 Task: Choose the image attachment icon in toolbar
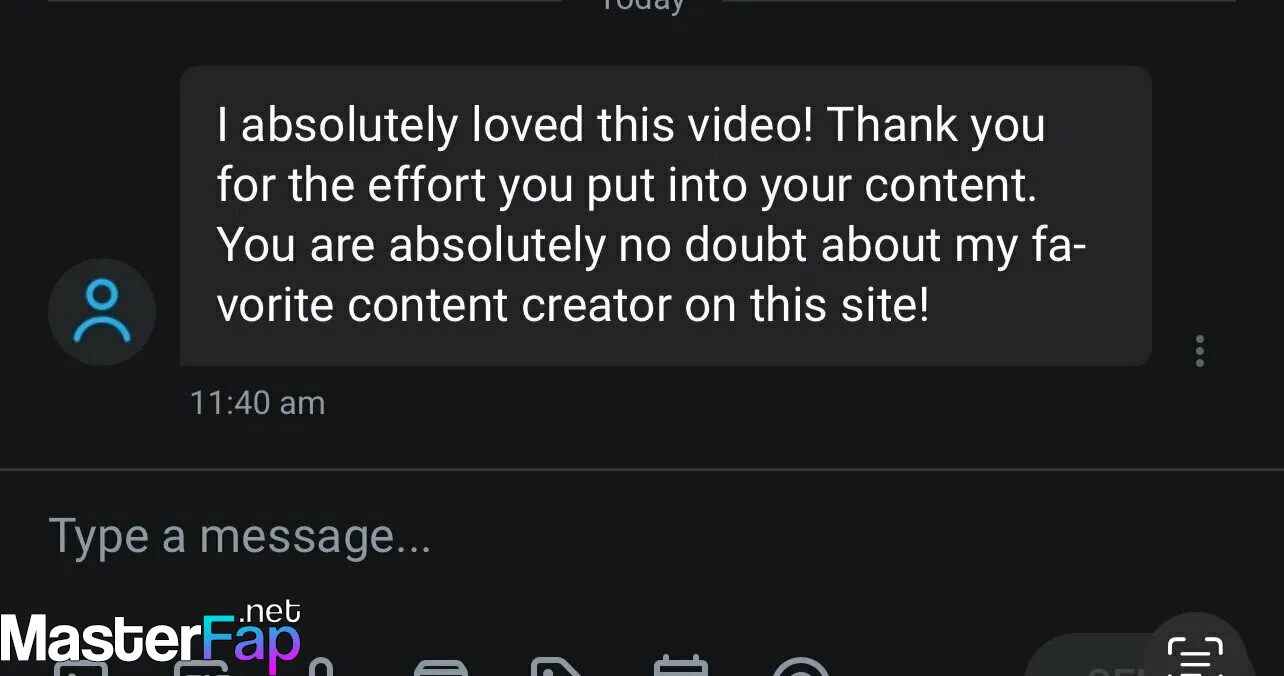[80, 668]
